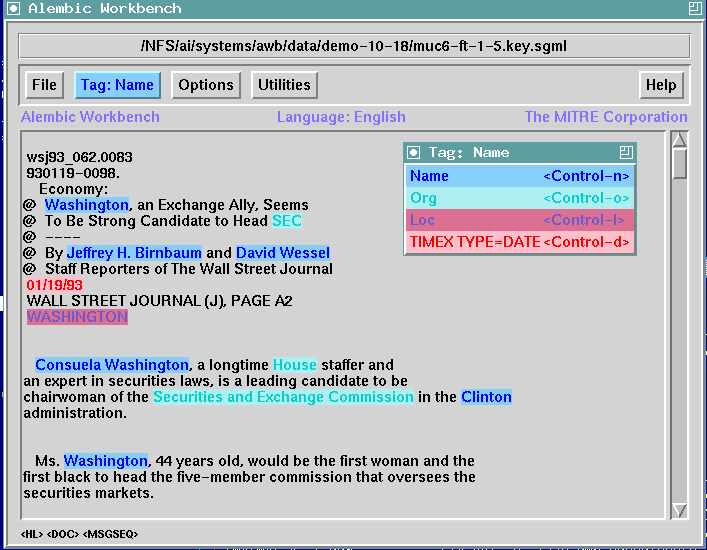
Task: Click the tagged name Consuela Washington
Action: (x=111, y=365)
